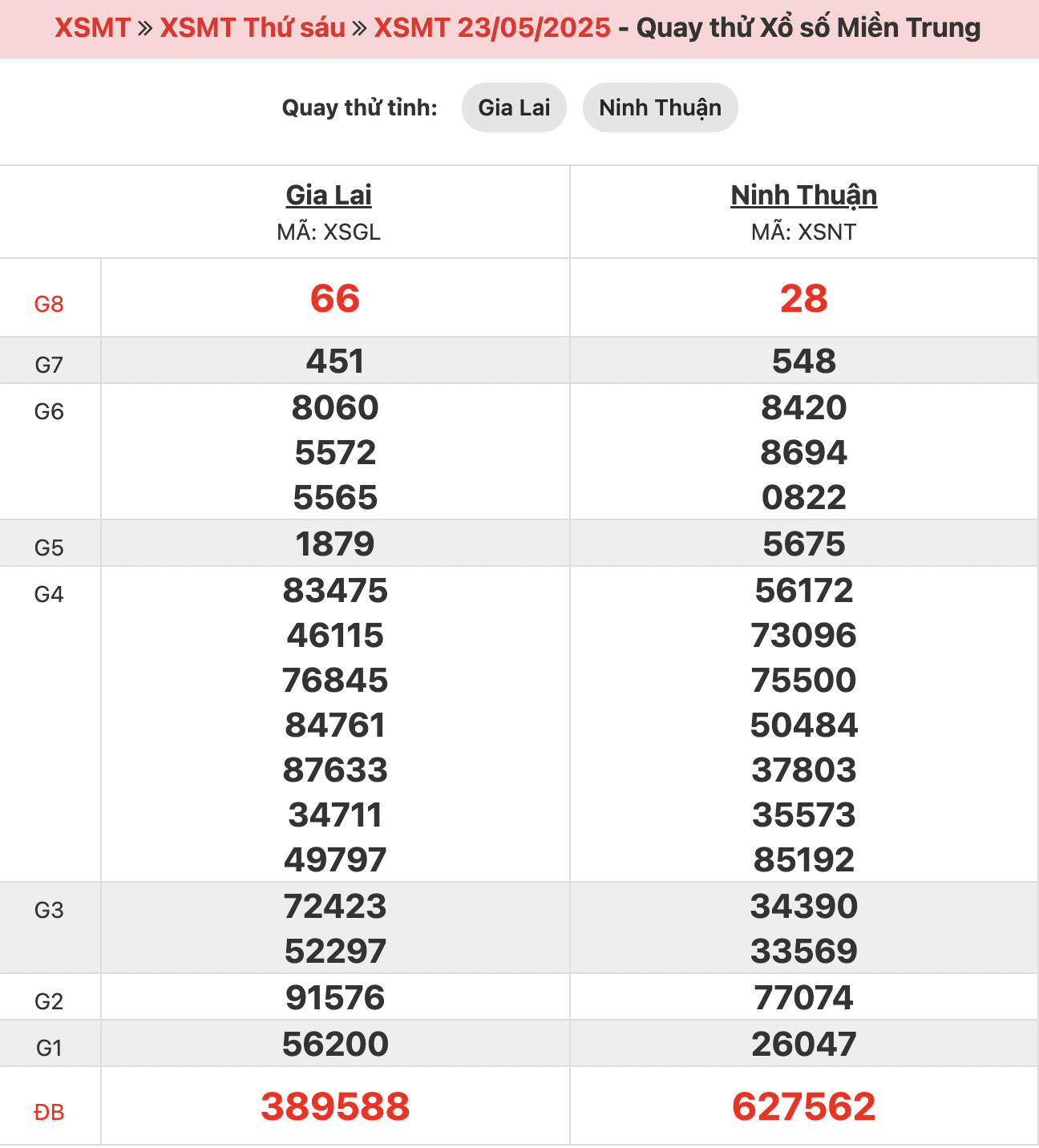Select Gia Lai special prize 389588

[335, 1106]
